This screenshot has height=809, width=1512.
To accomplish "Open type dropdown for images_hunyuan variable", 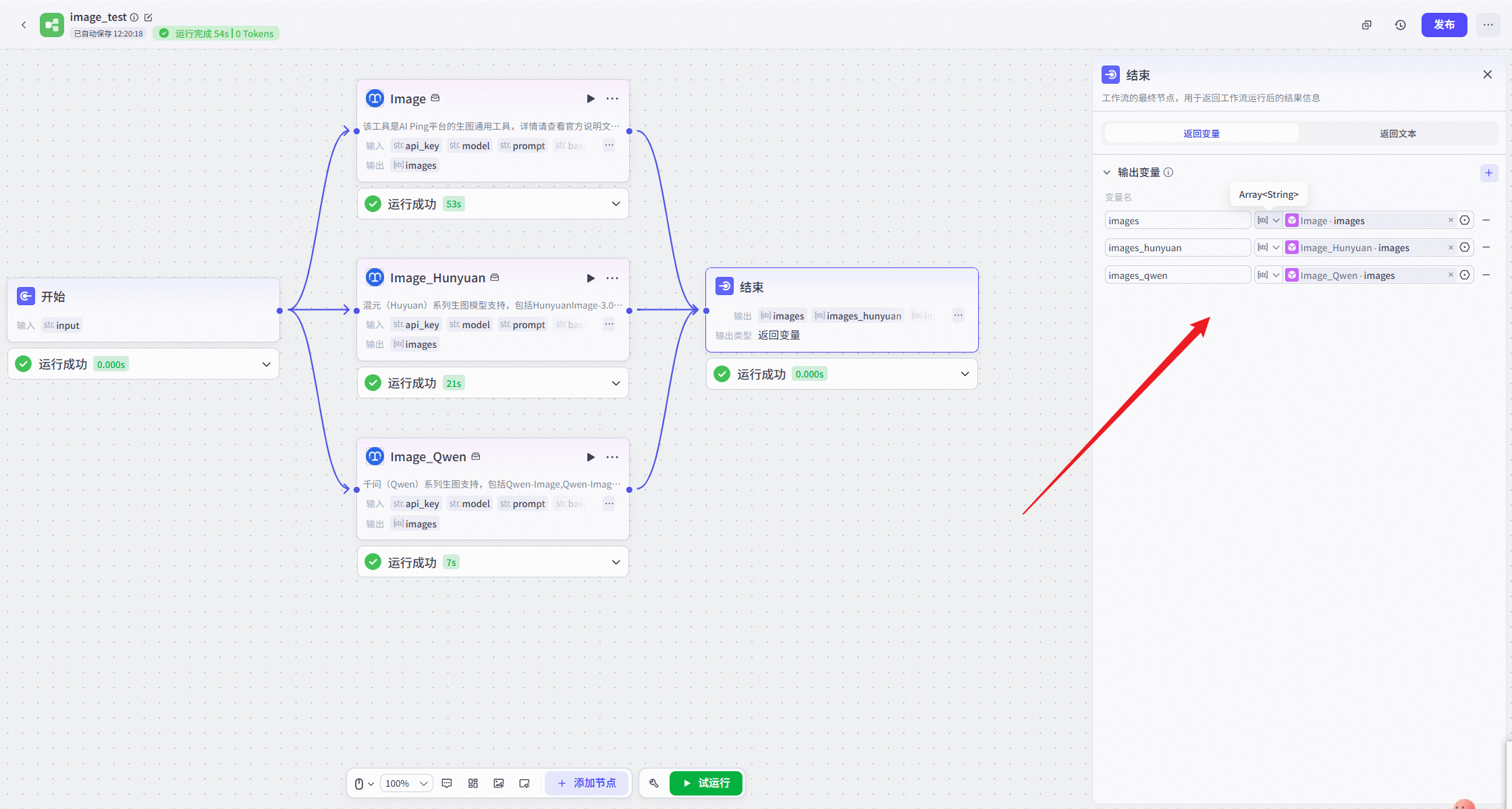I will [1268, 248].
